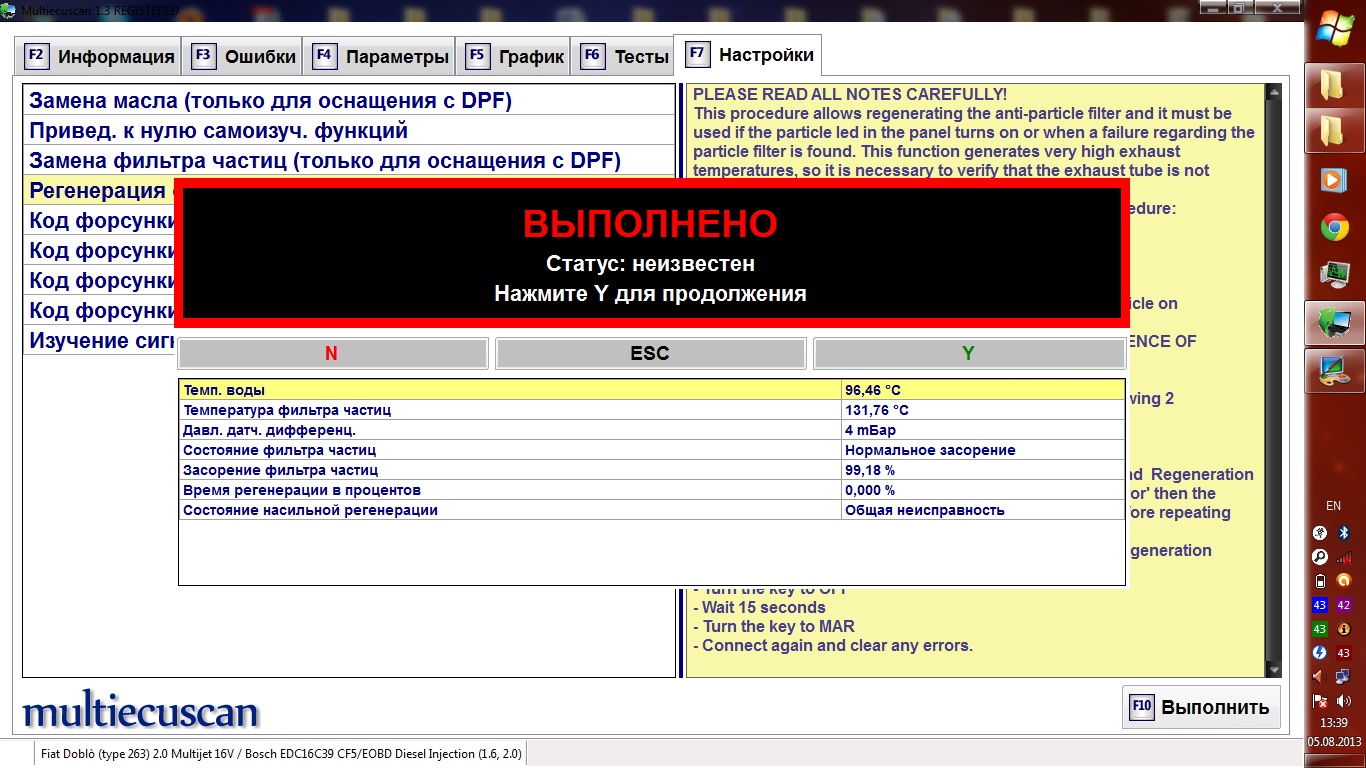Launch Windows Media Player from the taskbar
This screenshot has width=1366, height=768.
tap(1334, 180)
